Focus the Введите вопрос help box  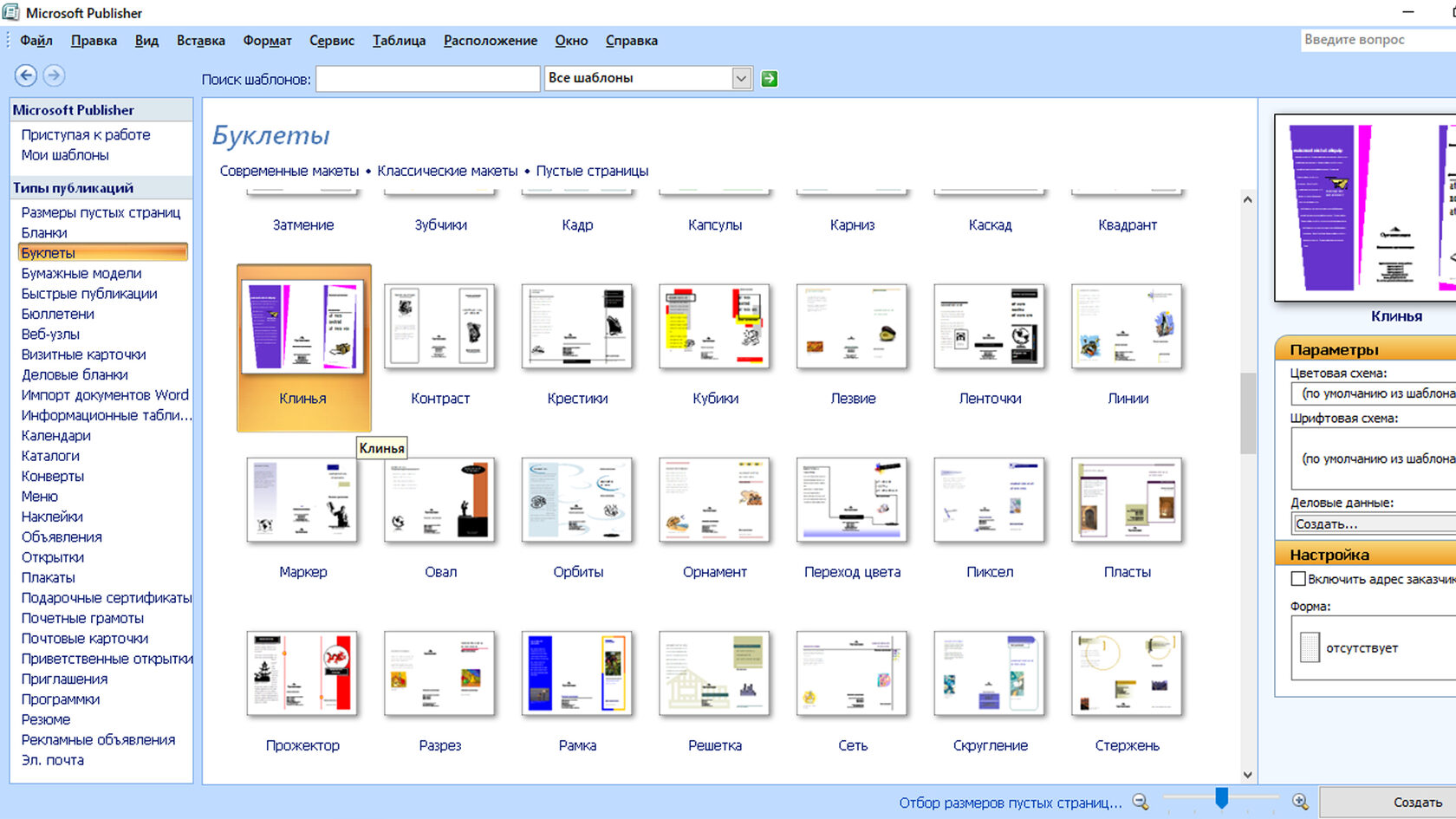pos(1378,40)
